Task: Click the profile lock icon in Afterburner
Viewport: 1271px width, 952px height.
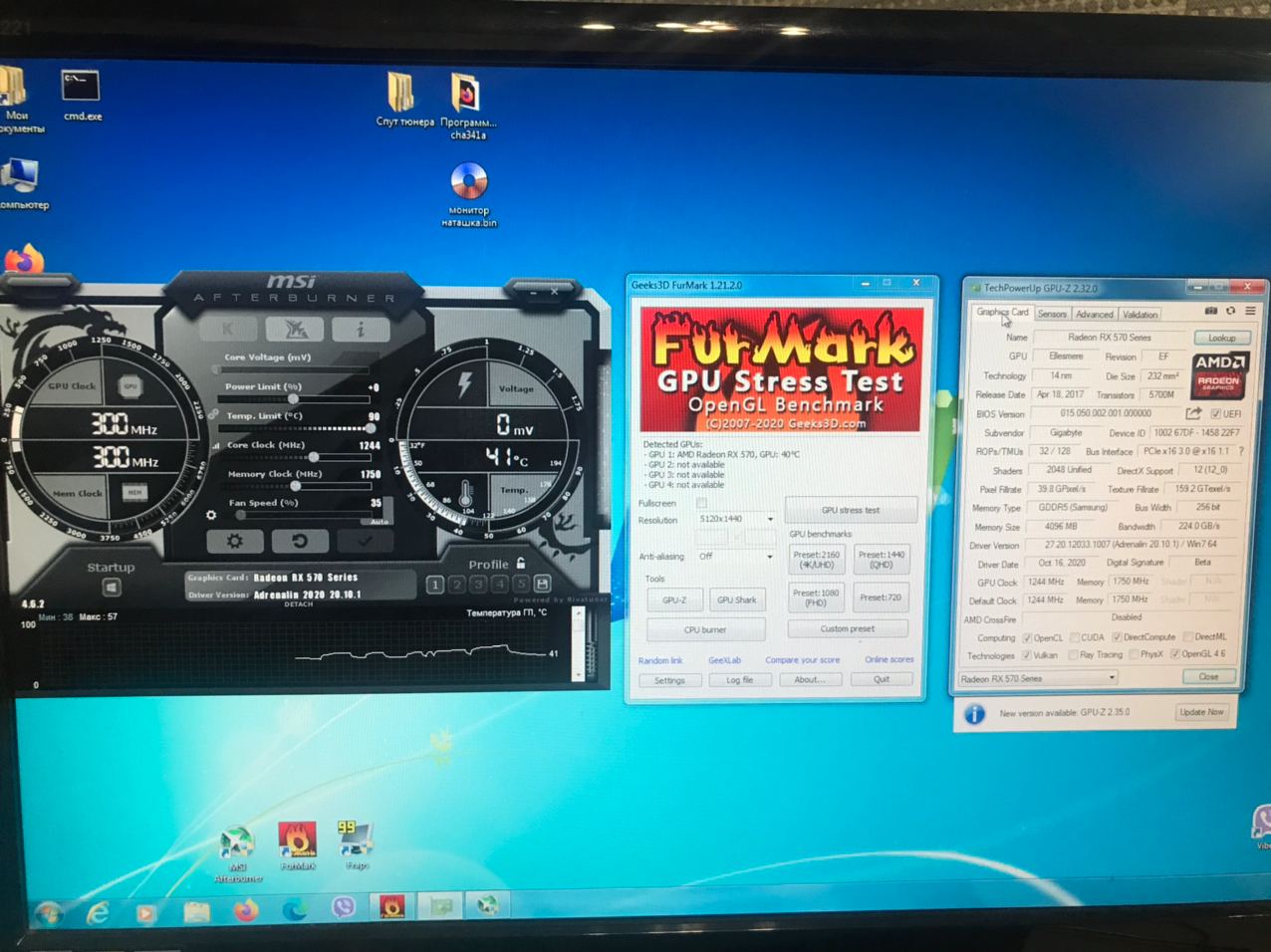Action: (520, 563)
